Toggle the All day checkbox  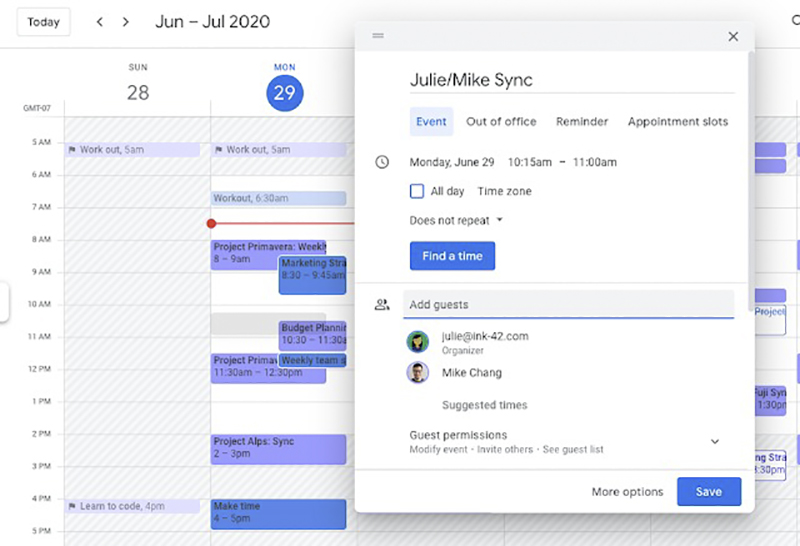417,191
